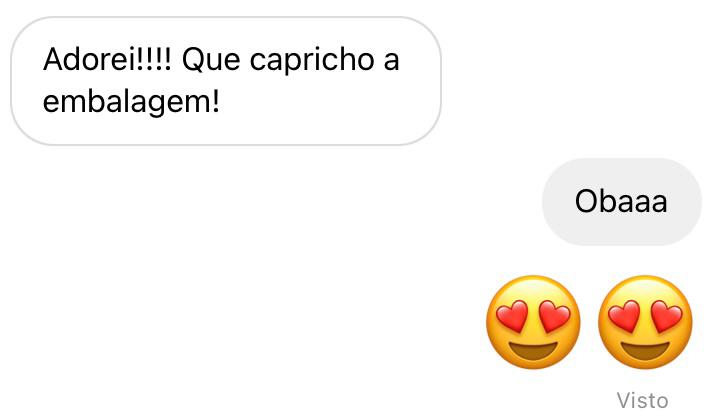Click the left heart-eyes emoji
The width and height of the screenshot is (709, 419).
534,322
